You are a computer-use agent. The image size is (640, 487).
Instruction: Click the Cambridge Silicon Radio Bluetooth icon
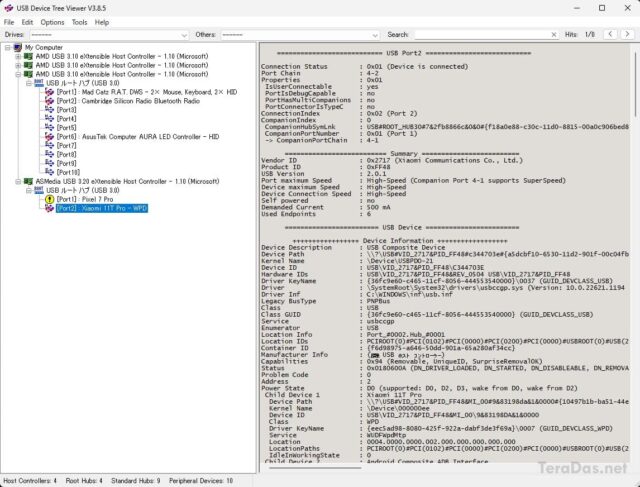point(49,100)
